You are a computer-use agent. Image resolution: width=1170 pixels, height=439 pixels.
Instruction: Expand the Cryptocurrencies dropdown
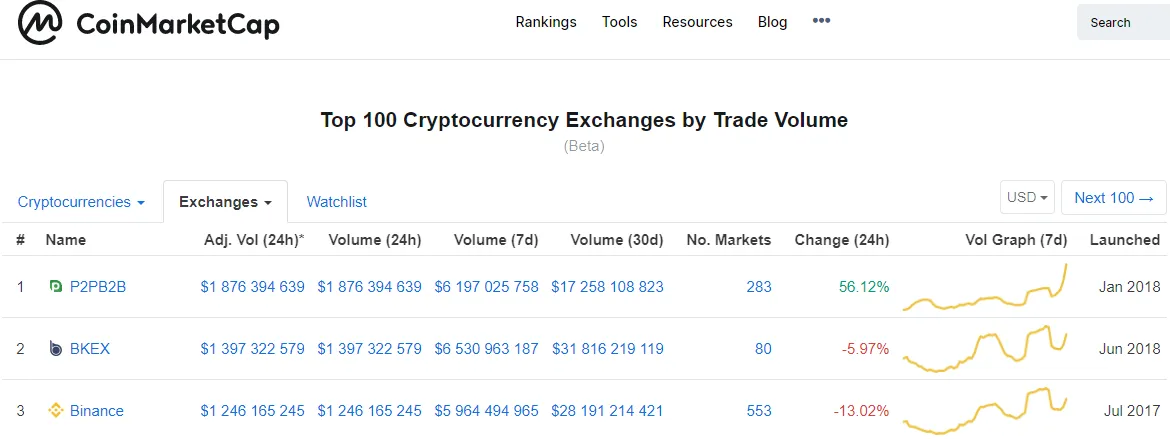click(81, 202)
